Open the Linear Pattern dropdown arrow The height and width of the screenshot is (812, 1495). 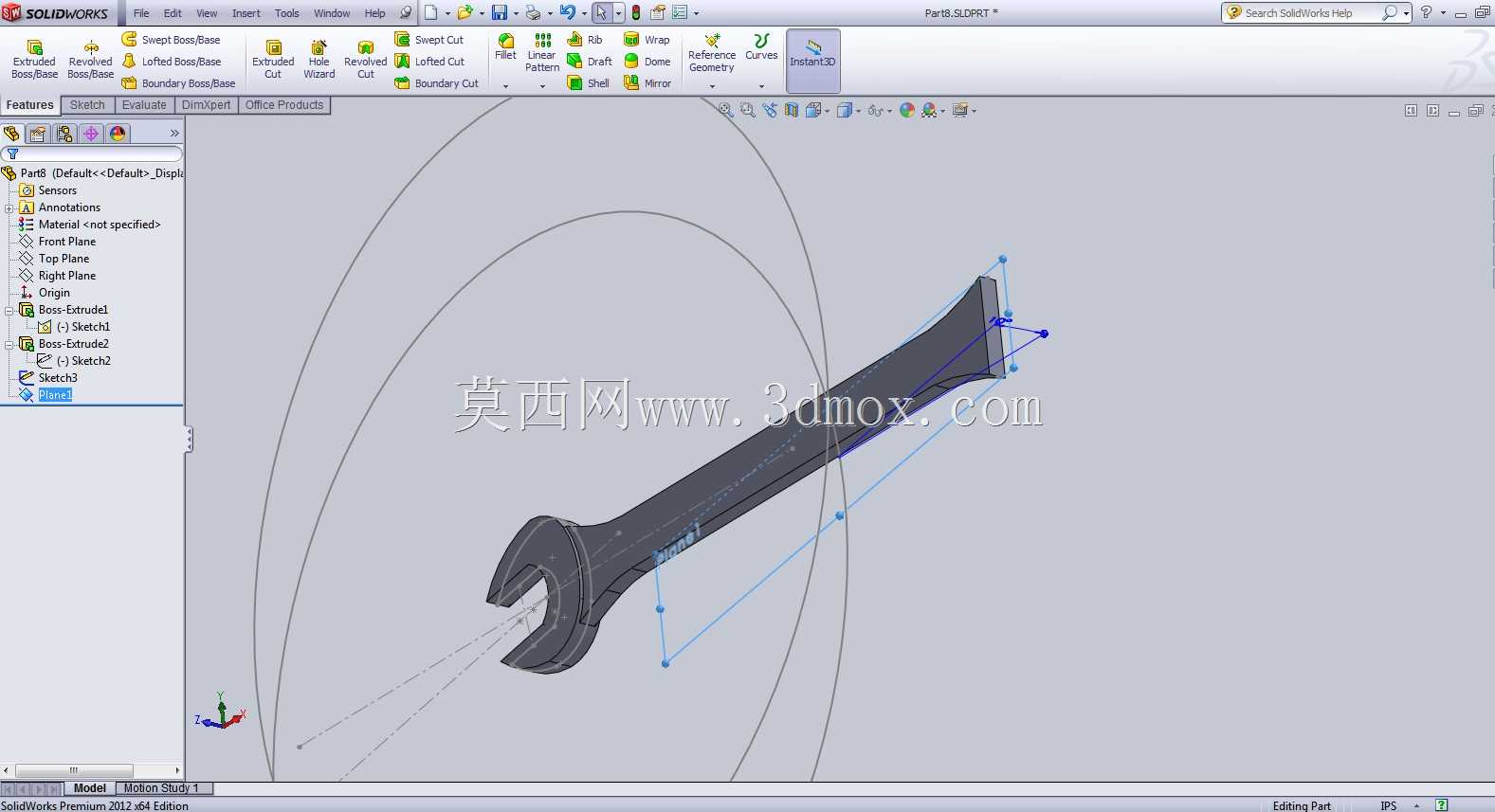coord(542,86)
